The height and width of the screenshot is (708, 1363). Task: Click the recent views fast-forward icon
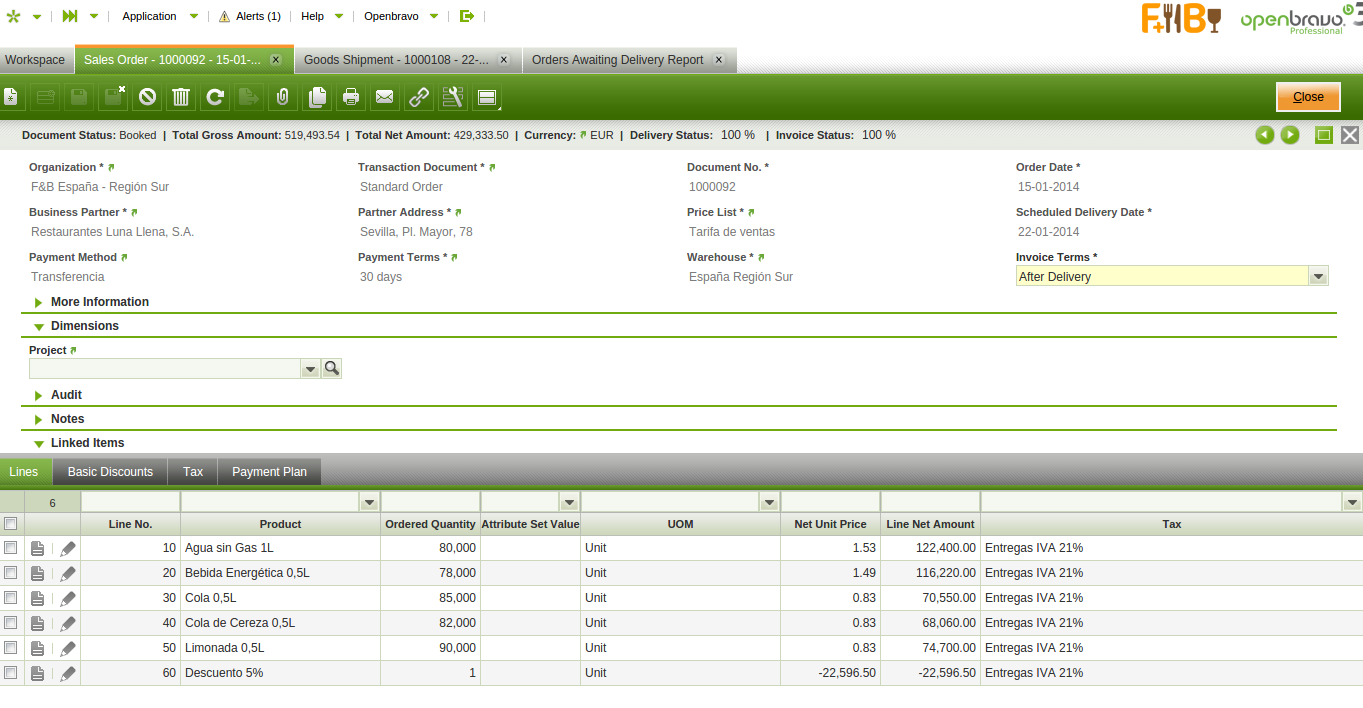tap(70, 16)
